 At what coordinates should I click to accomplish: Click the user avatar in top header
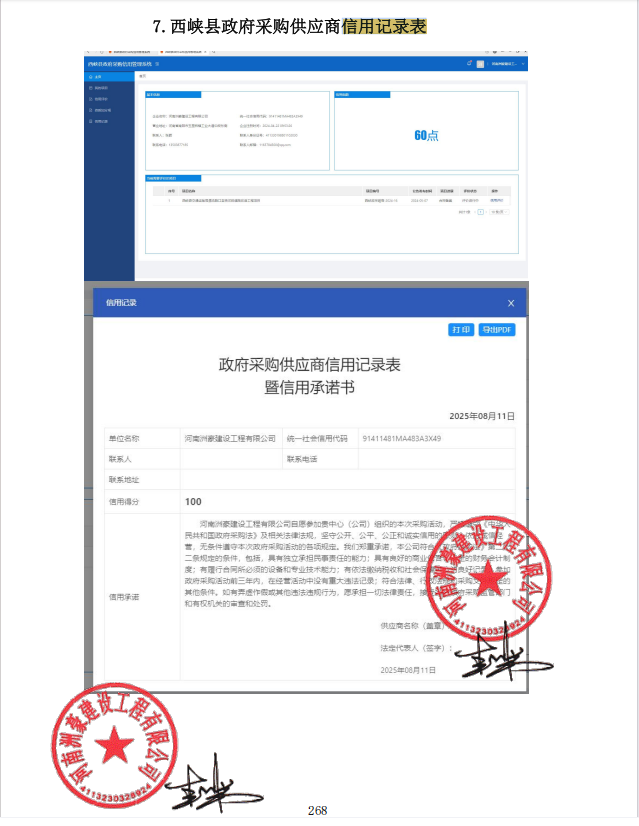click(x=480, y=63)
